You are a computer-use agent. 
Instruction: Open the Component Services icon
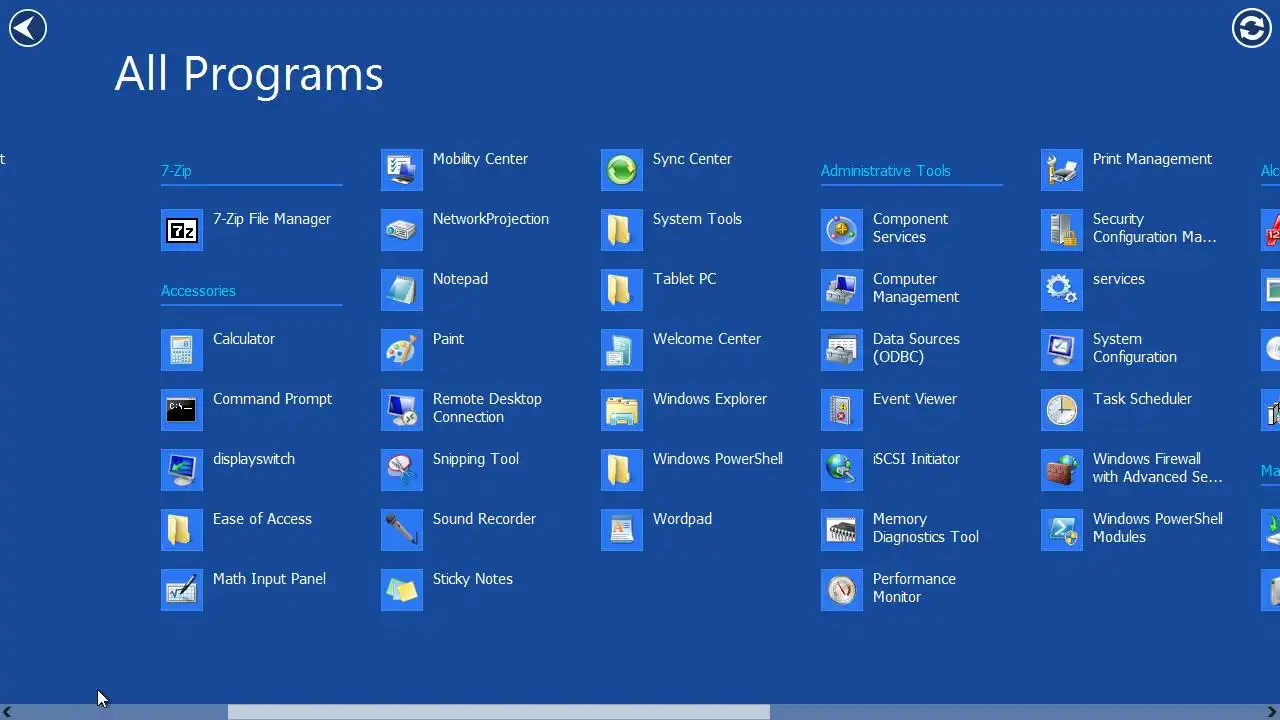tap(842, 230)
